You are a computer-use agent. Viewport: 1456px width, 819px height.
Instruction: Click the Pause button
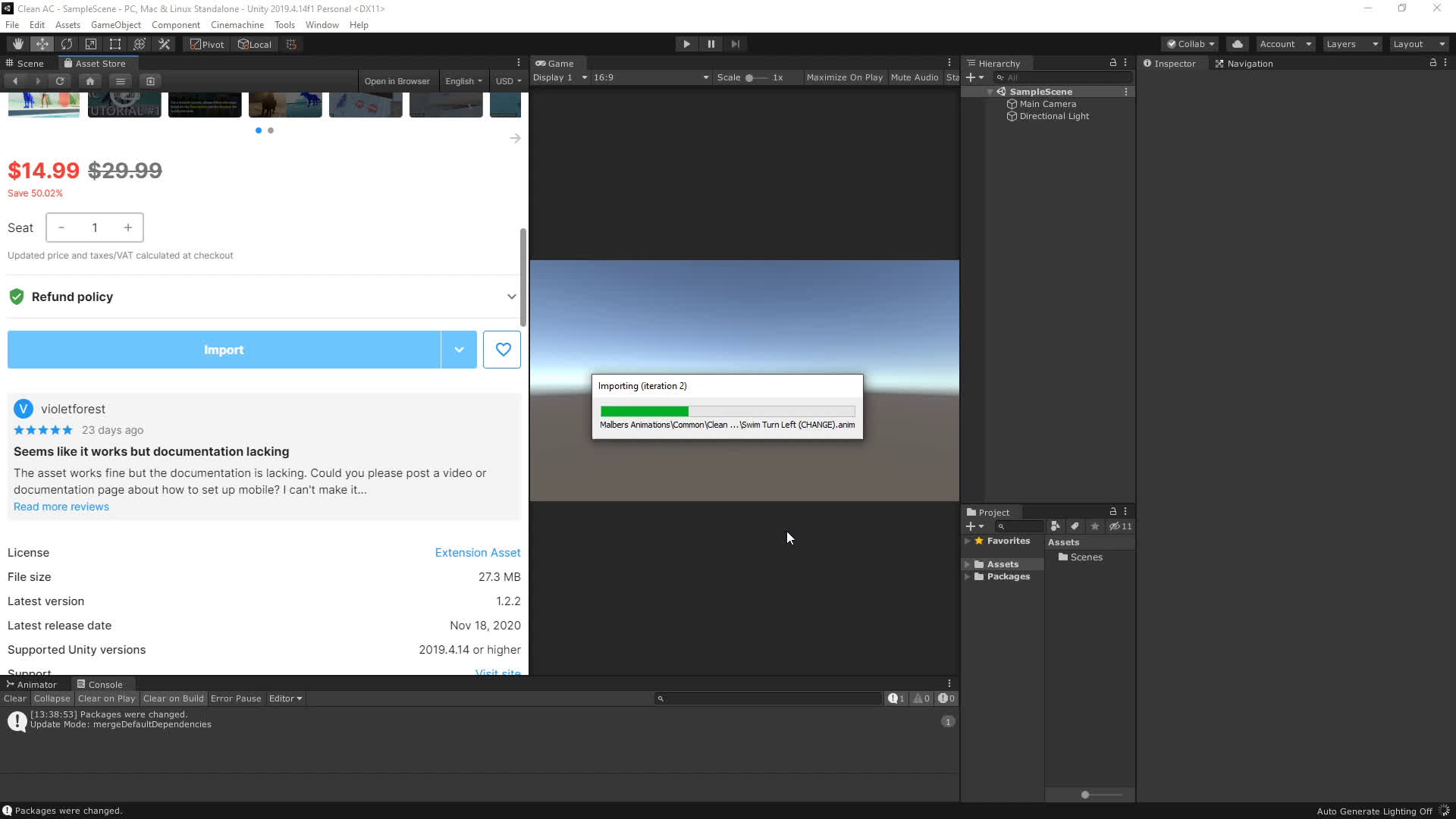click(x=711, y=44)
